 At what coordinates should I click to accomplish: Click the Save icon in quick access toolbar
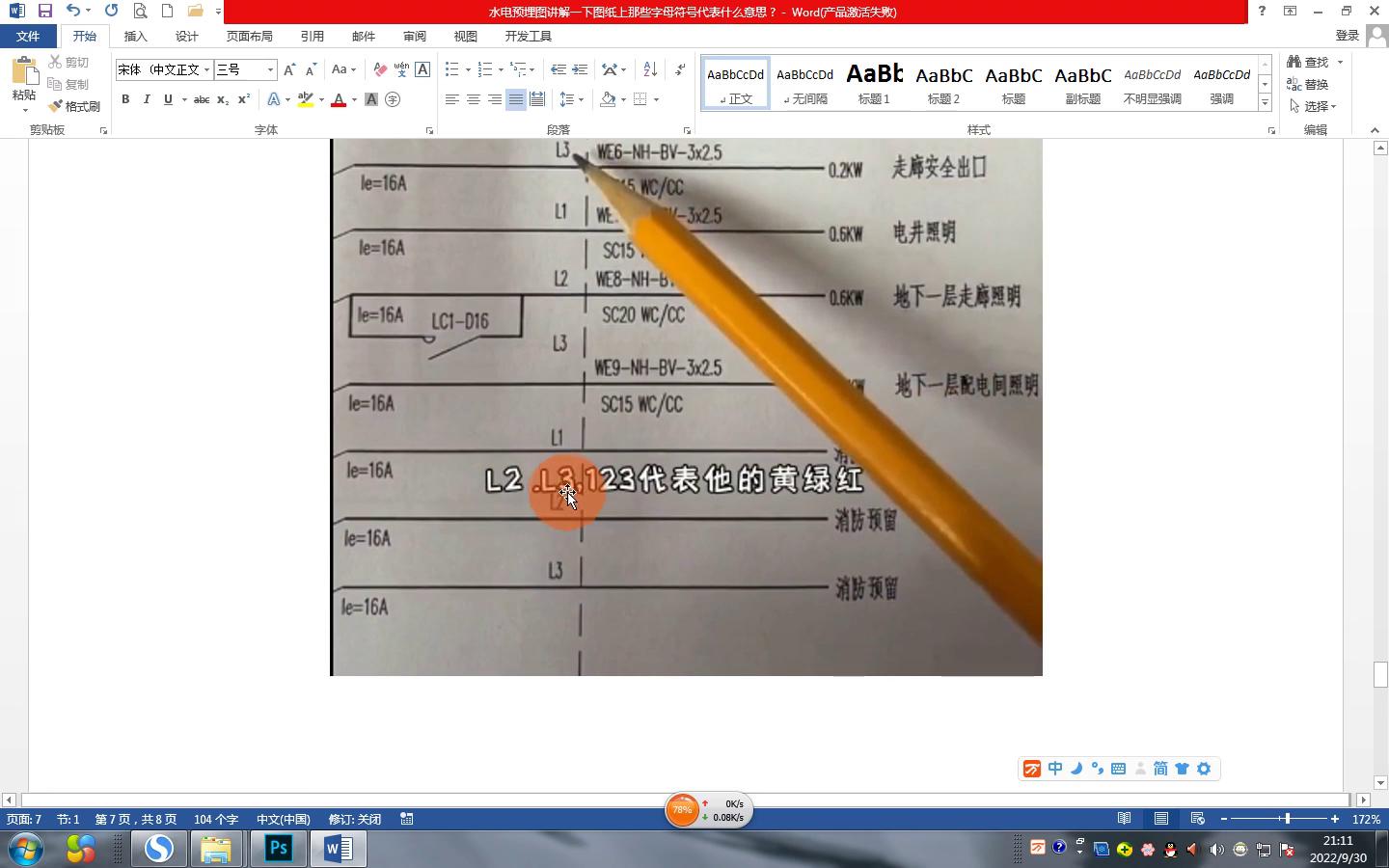tap(44, 11)
